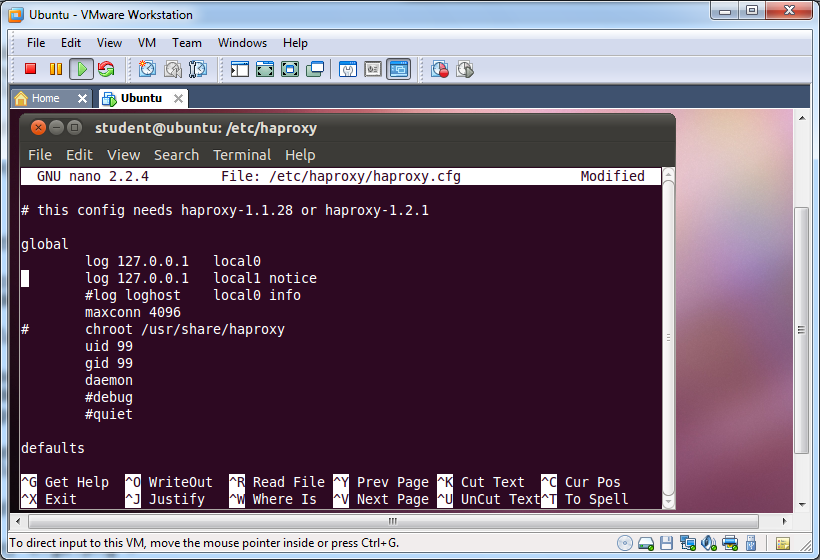Toggle the show sidebar toolbar icon

point(240,69)
